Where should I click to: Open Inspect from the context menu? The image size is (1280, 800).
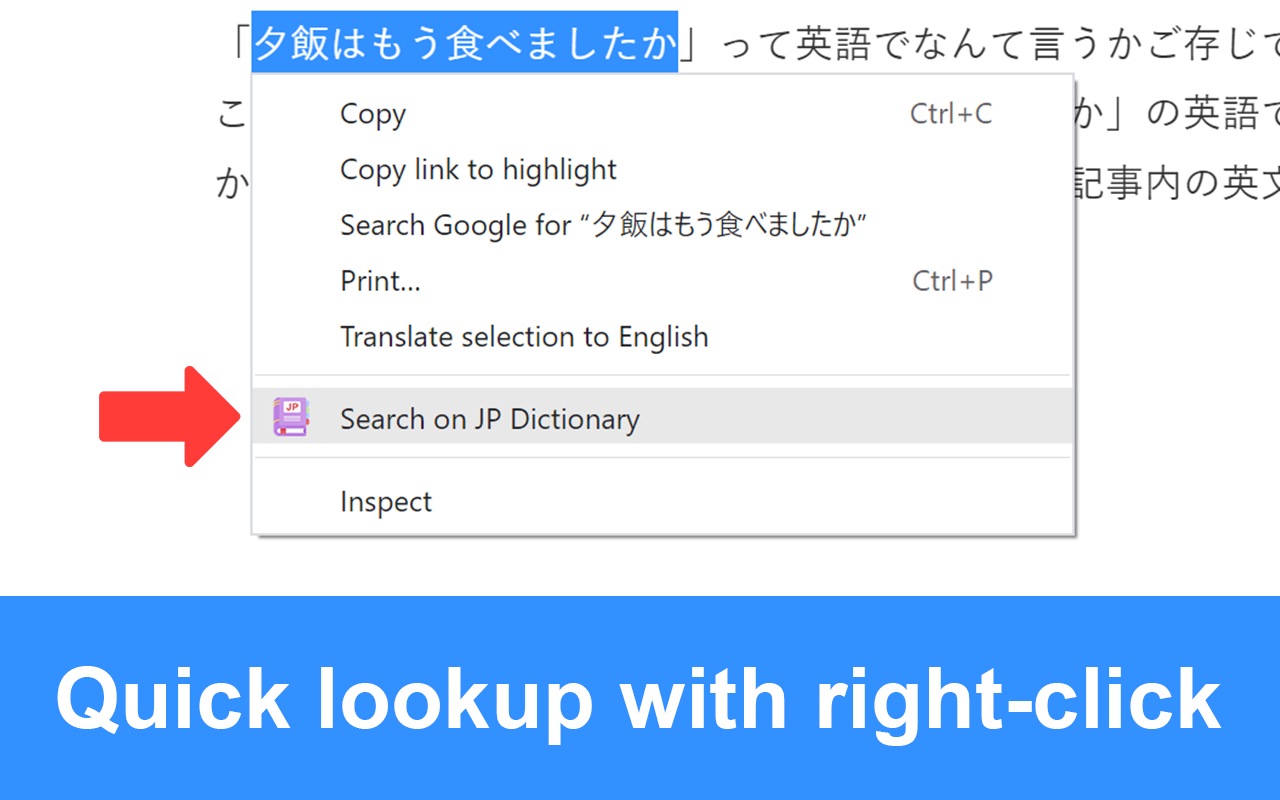662,501
